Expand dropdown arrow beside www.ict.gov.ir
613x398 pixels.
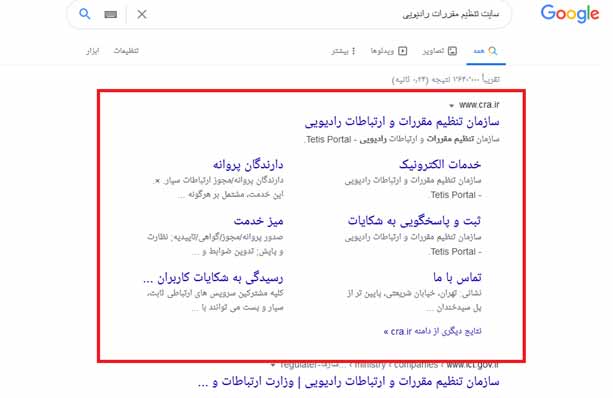point(273,366)
